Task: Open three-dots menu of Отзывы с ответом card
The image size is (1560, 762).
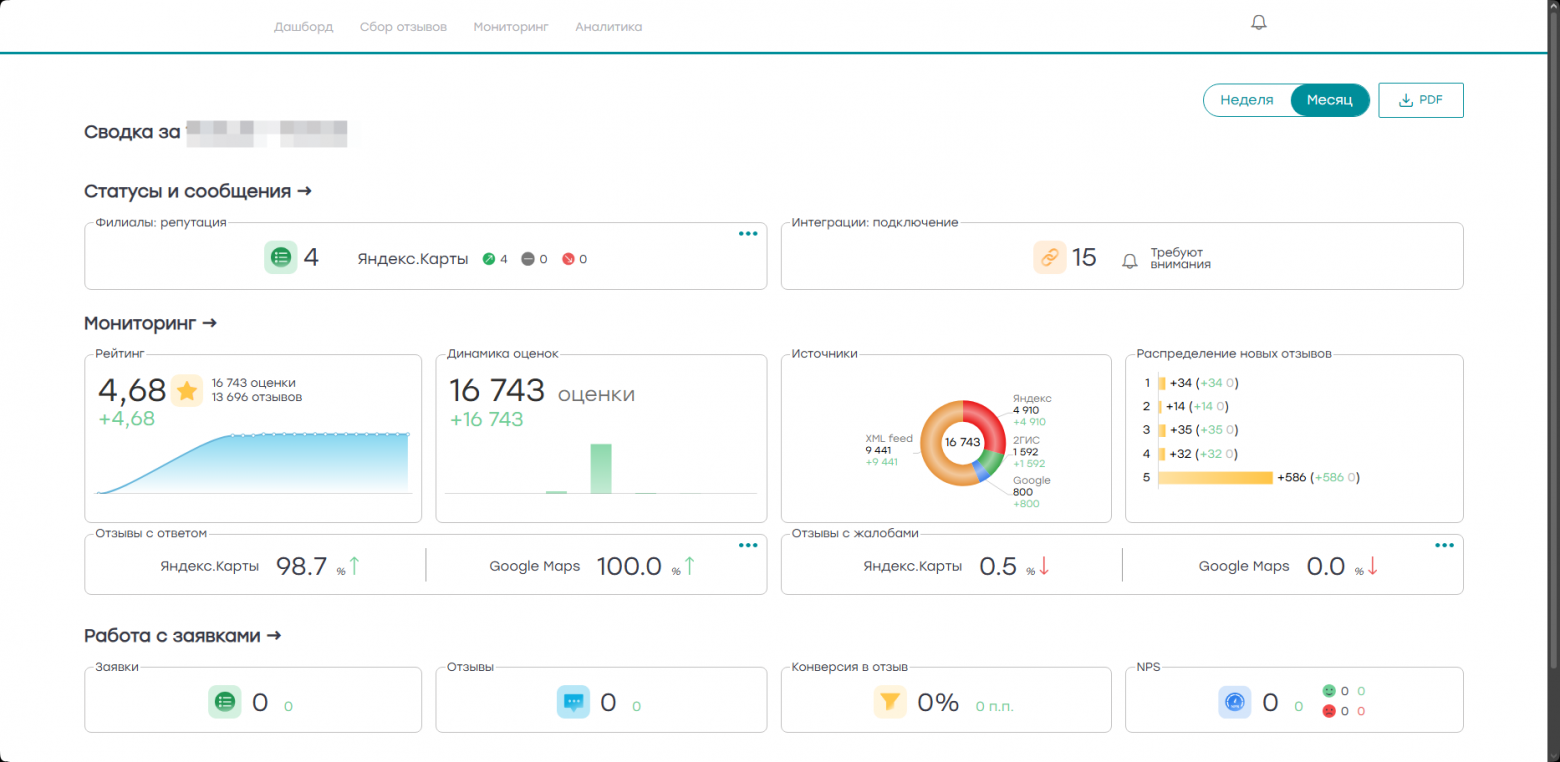Action: (x=748, y=545)
